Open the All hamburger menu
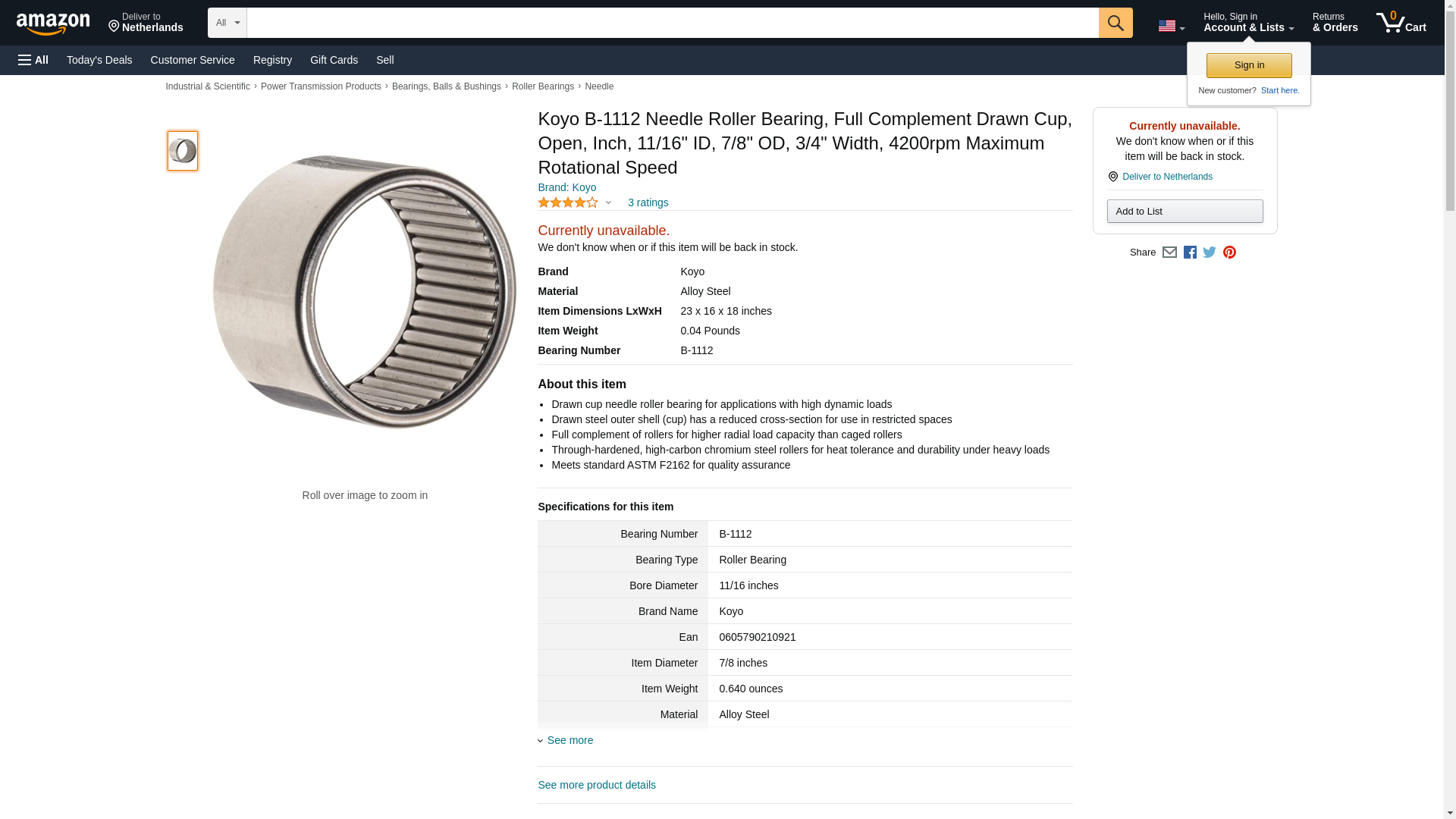1456x819 pixels. [x=33, y=60]
